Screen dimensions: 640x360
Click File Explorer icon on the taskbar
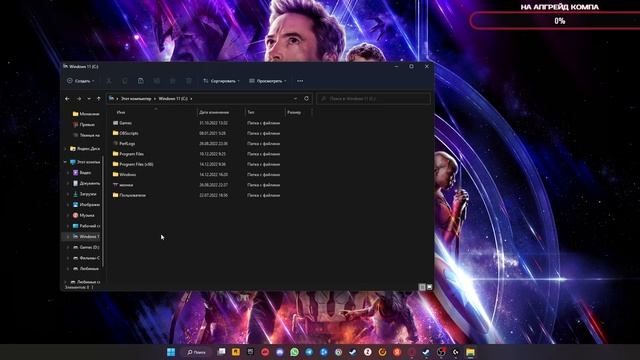(x=470, y=352)
